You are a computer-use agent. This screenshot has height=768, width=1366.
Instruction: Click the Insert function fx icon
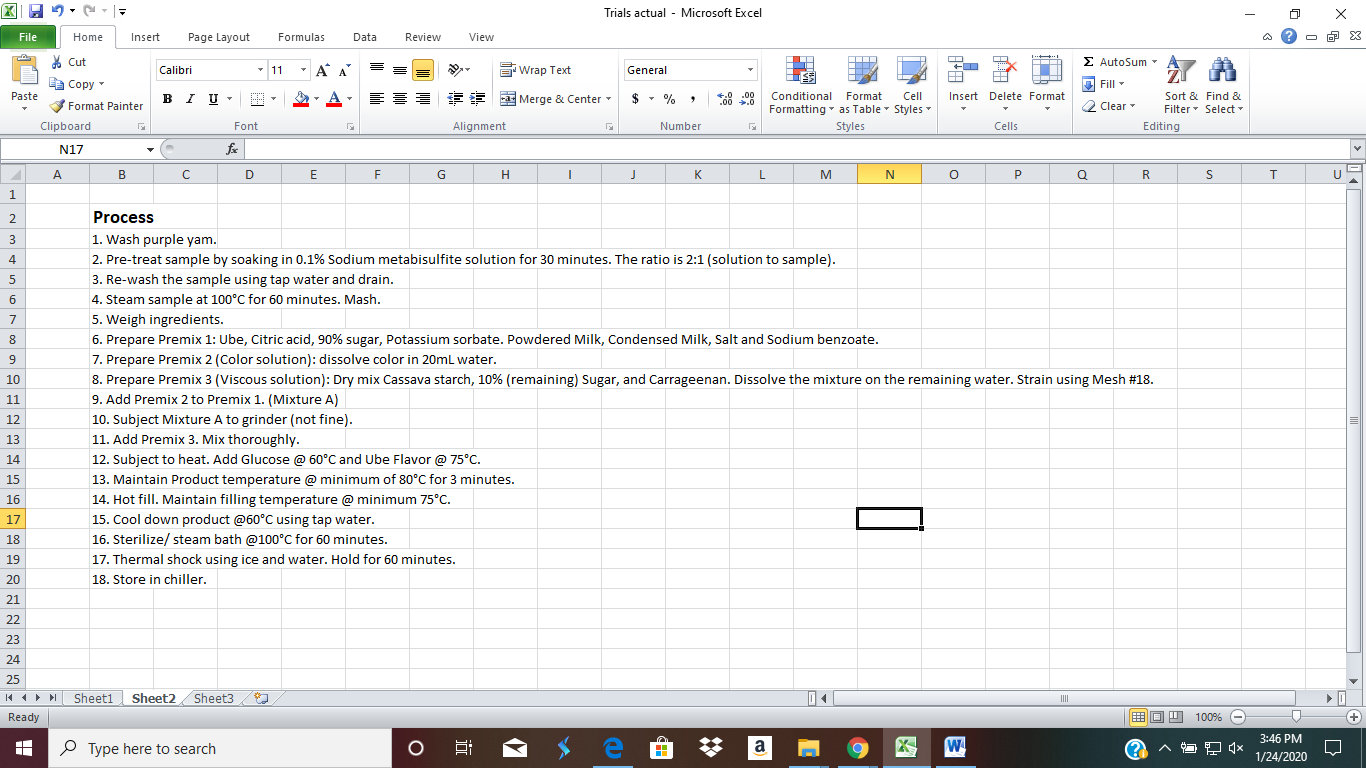pos(232,149)
